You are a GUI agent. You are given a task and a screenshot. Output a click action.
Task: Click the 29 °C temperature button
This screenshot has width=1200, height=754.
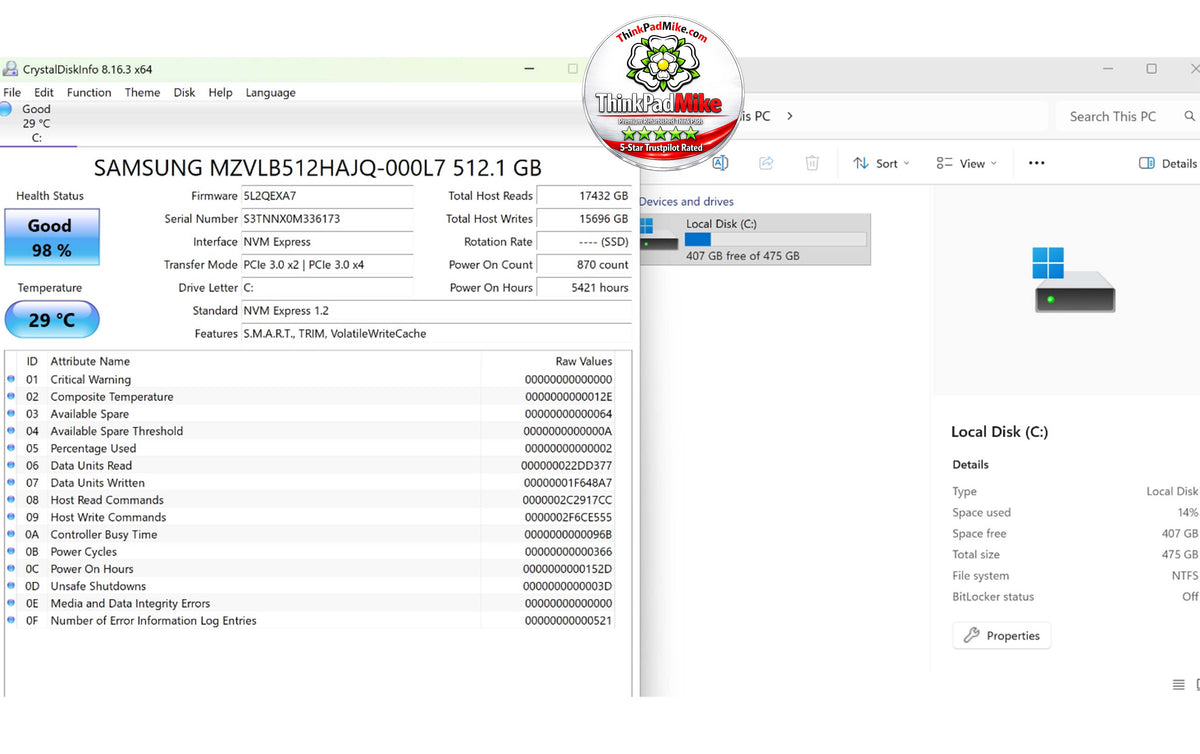point(52,320)
